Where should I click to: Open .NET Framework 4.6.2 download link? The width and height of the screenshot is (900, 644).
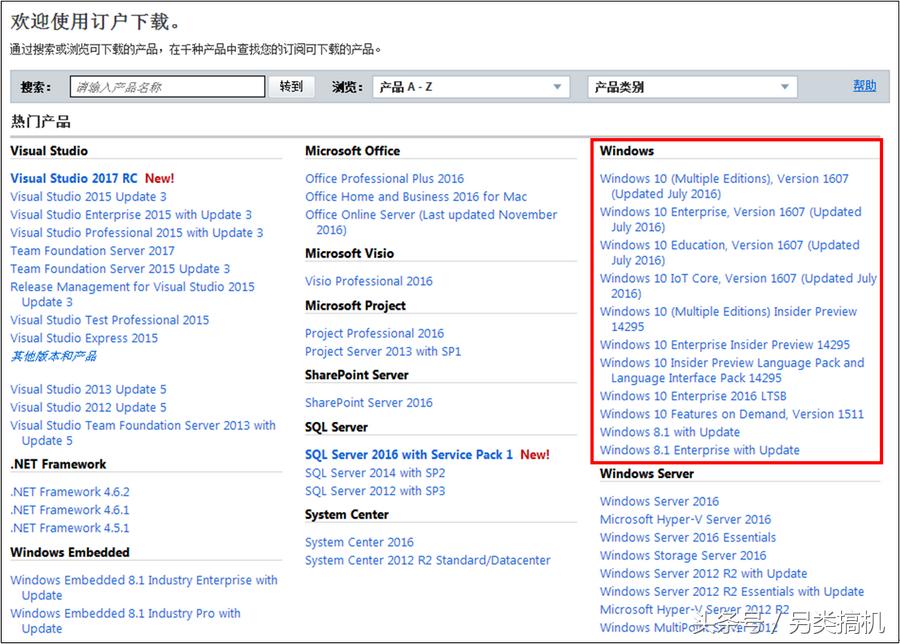(x=69, y=491)
